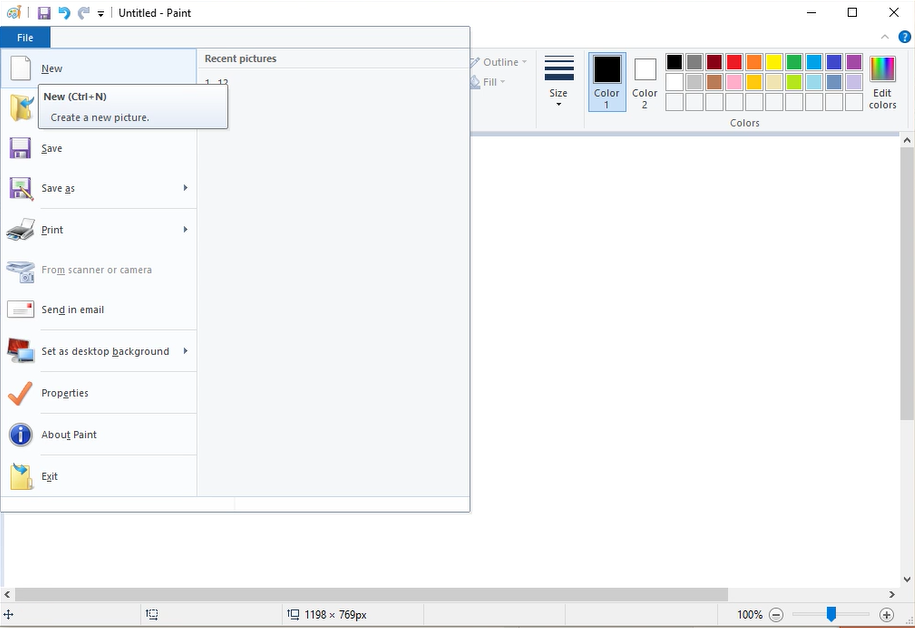Viewport: 915px width, 628px height.
Task: Click the 100% zoom level text
Action: 749,615
